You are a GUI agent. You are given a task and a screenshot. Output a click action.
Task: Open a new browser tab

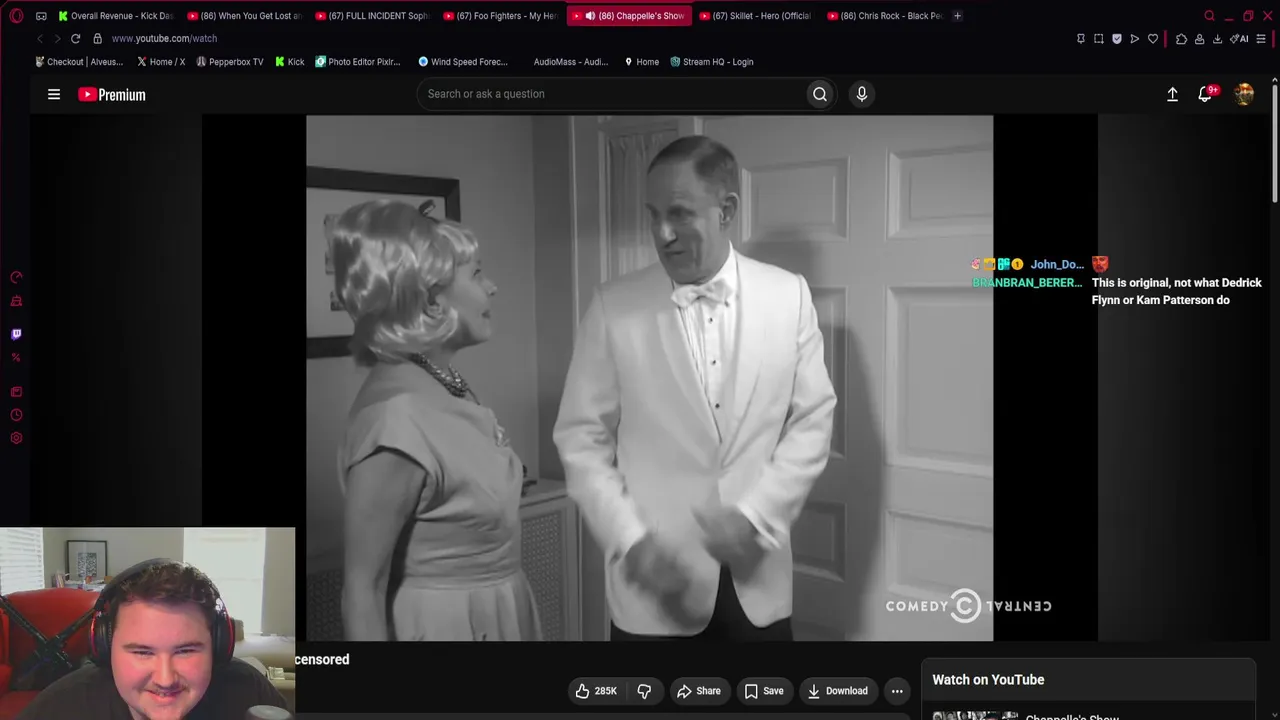pyautogui.click(x=957, y=16)
